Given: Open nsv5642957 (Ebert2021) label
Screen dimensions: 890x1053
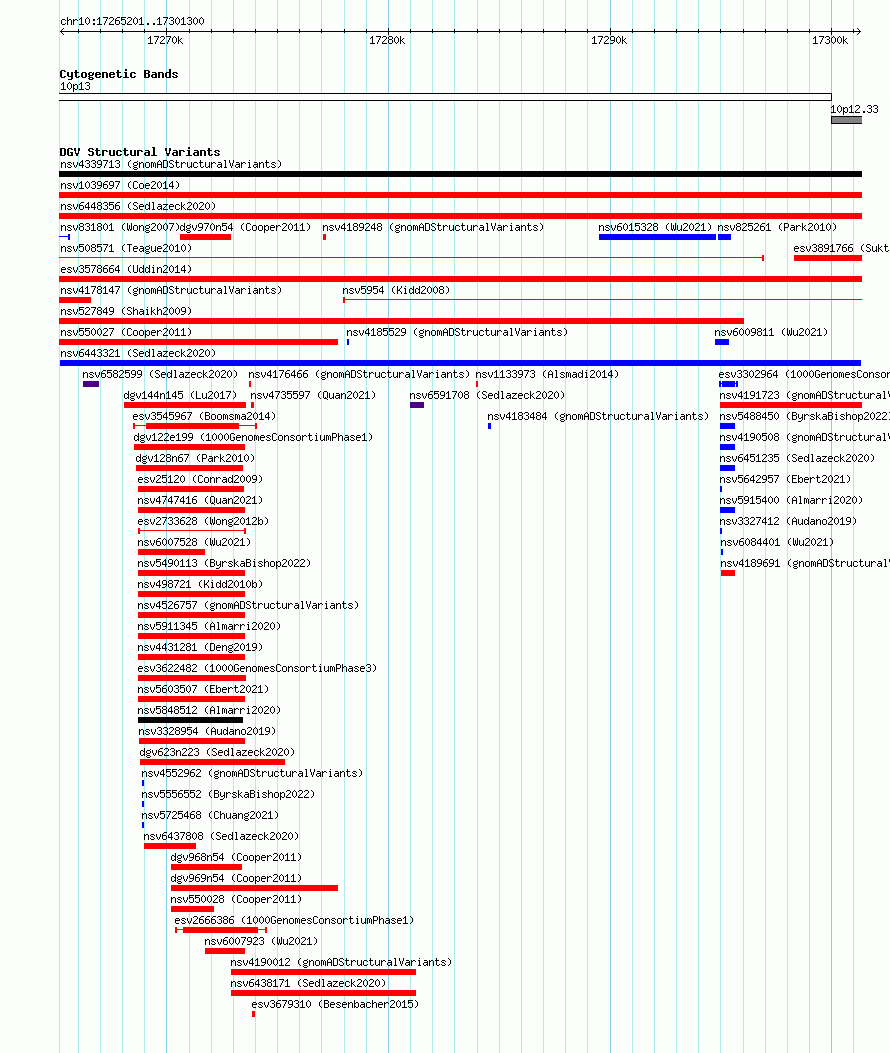Looking at the screenshot, I should click(x=785, y=479).
